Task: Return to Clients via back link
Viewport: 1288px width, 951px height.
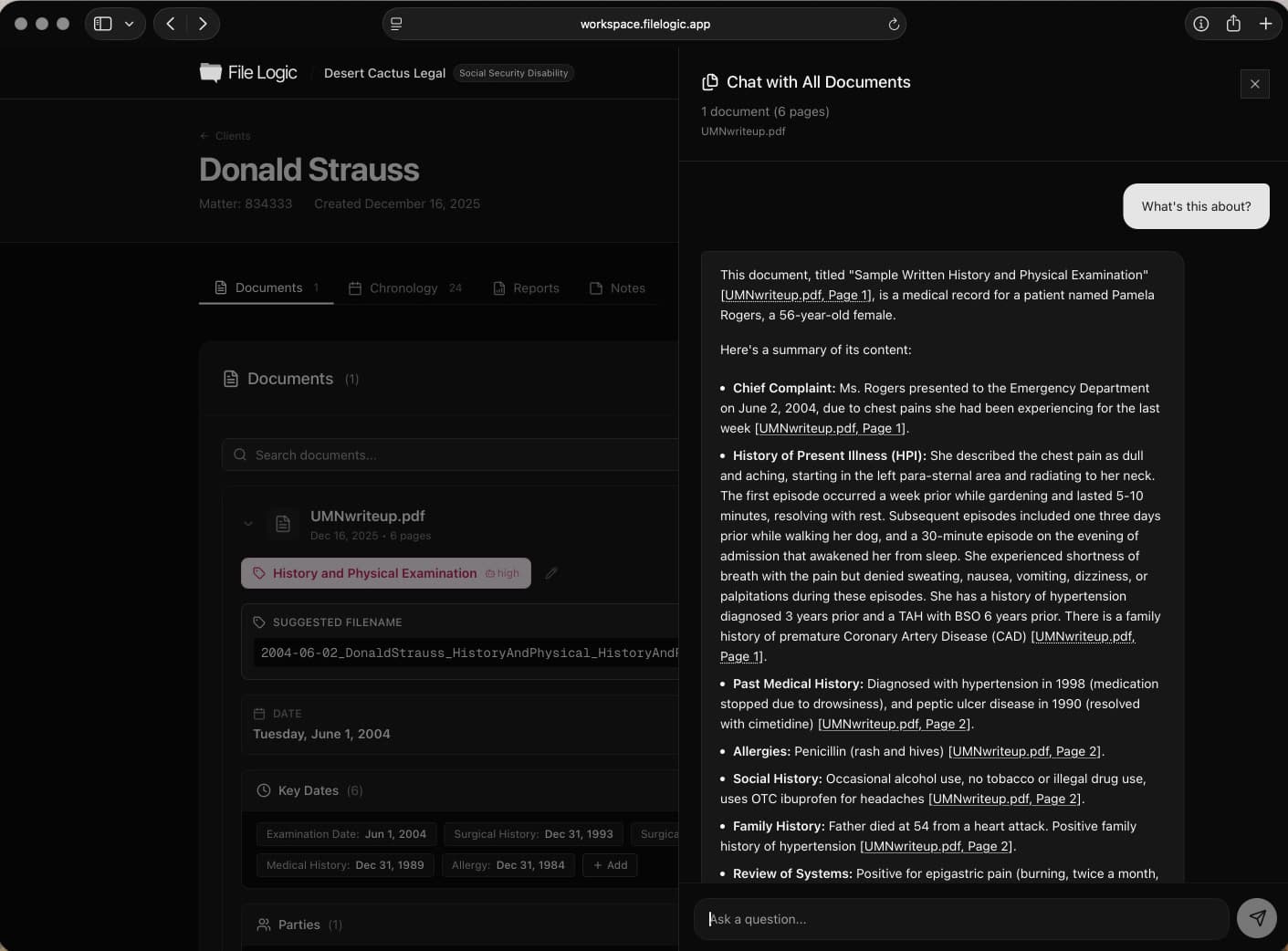Action: pos(225,135)
